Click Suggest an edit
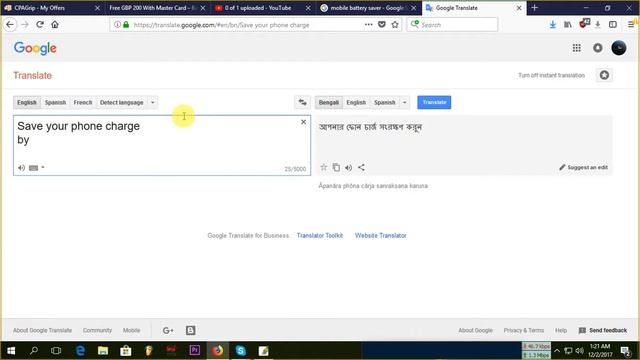Viewport: 640px width, 360px height. (583, 167)
